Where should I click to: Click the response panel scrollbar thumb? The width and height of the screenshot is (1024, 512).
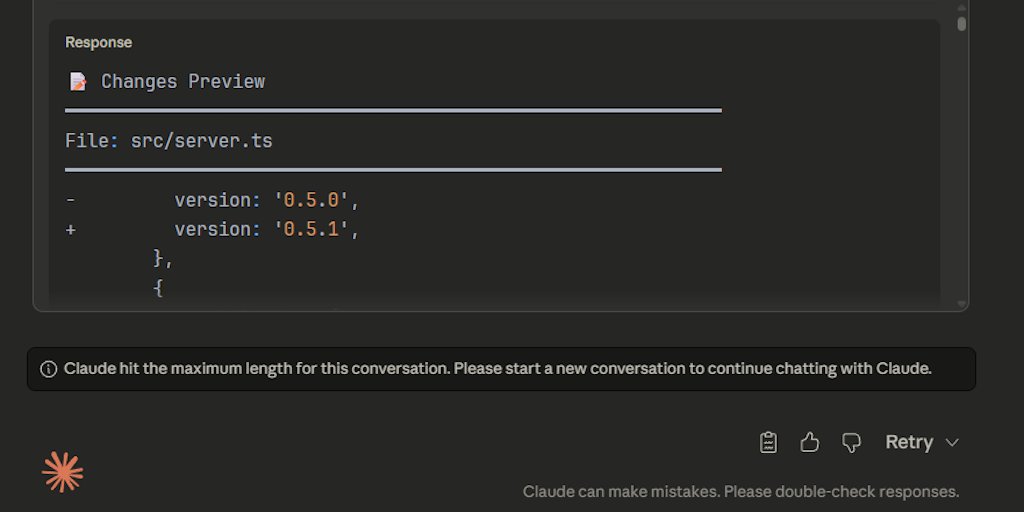pos(961,23)
